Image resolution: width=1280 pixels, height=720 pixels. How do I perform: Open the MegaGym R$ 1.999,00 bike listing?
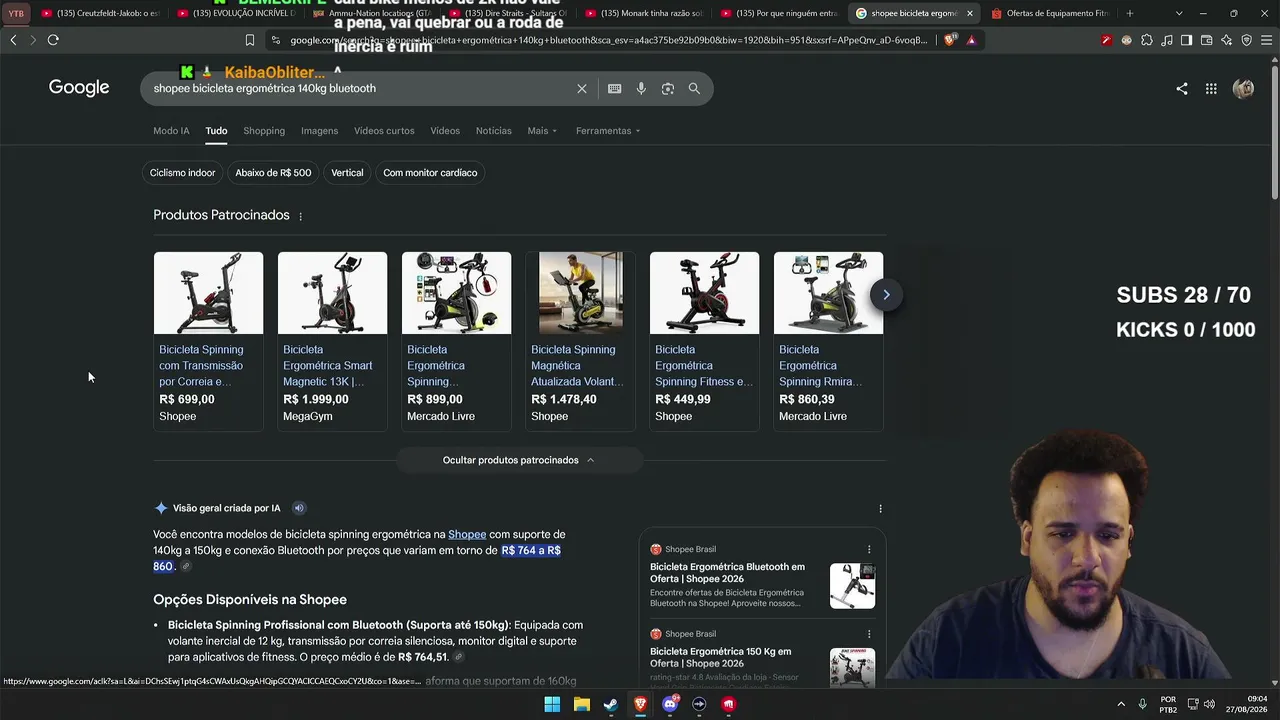coord(332,341)
